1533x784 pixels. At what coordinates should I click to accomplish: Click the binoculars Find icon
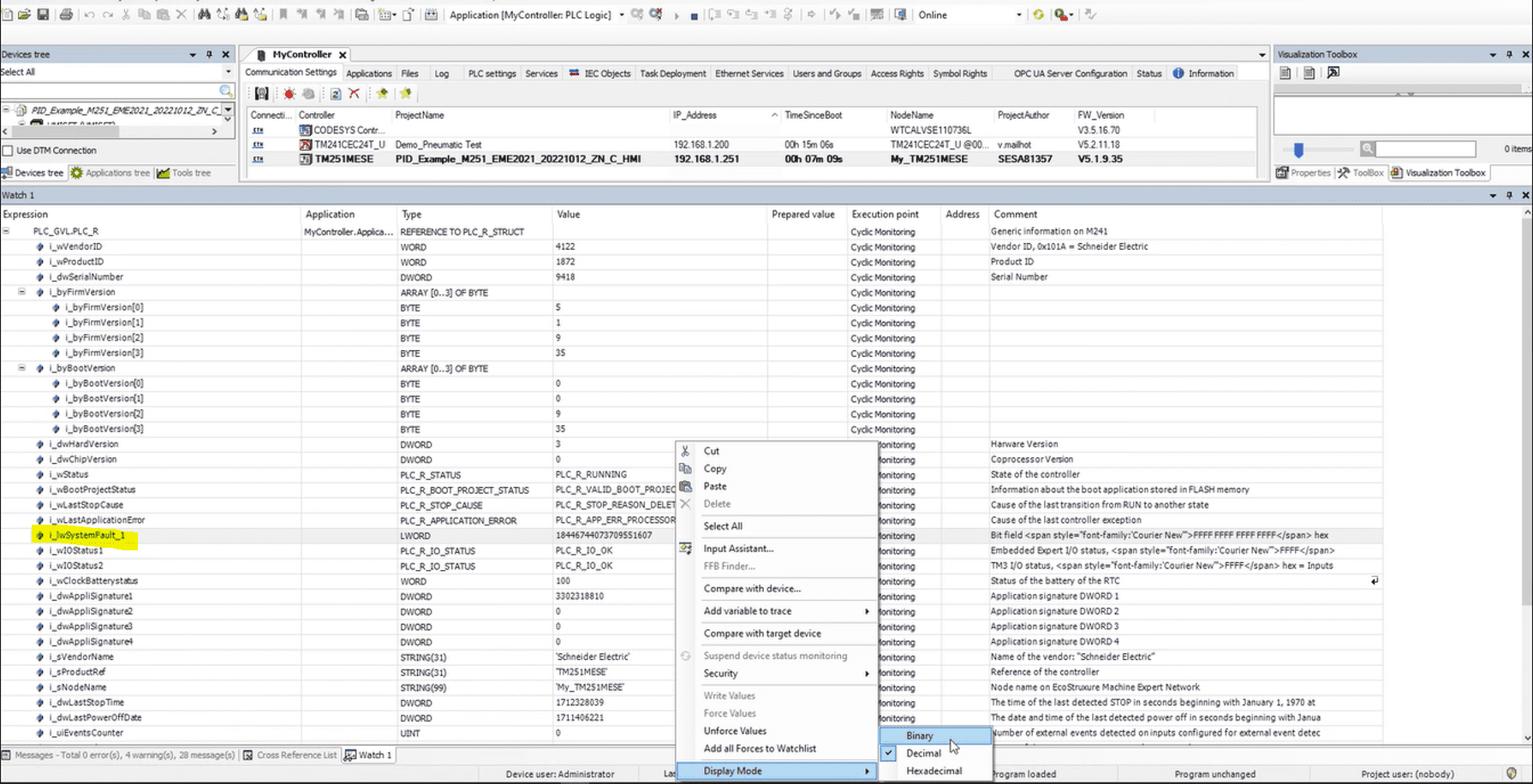coord(204,15)
